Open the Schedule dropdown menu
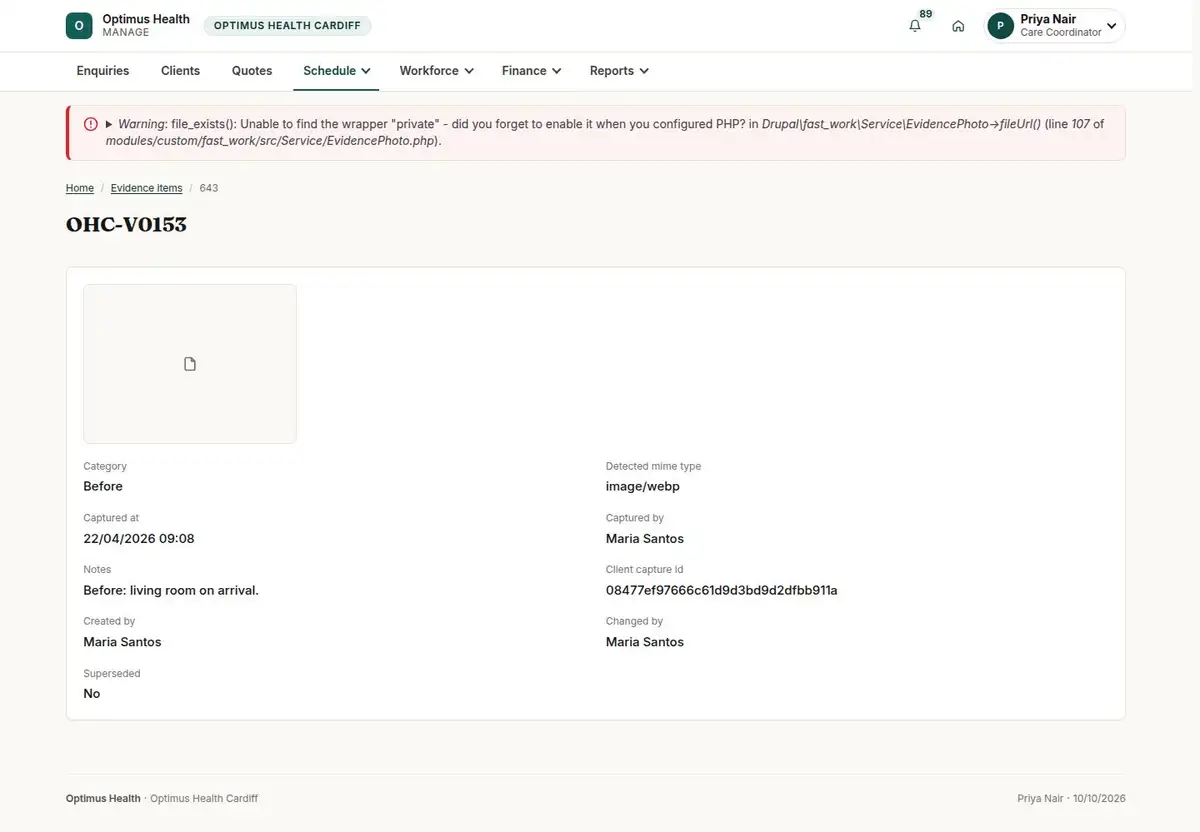 (x=336, y=71)
